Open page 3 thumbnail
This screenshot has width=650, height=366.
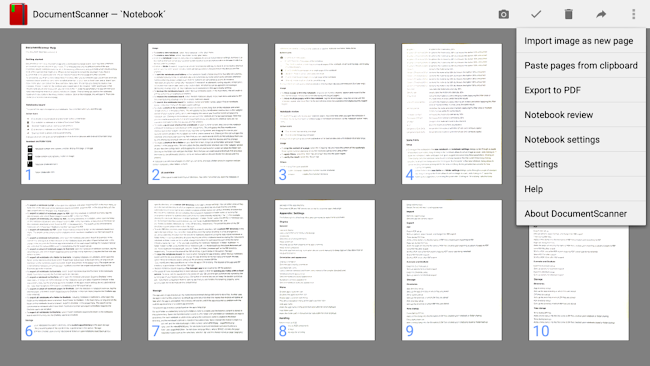coord(325,114)
